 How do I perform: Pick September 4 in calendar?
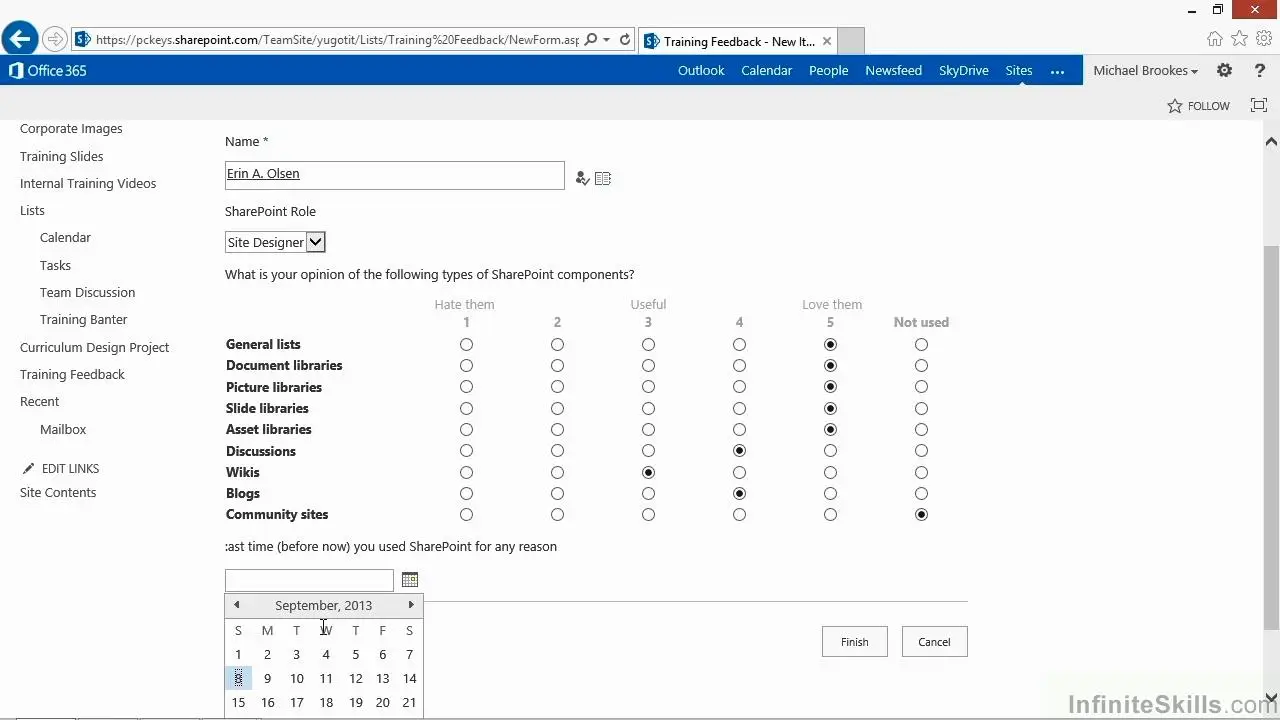pyautogui.click(x=325, y=654)
